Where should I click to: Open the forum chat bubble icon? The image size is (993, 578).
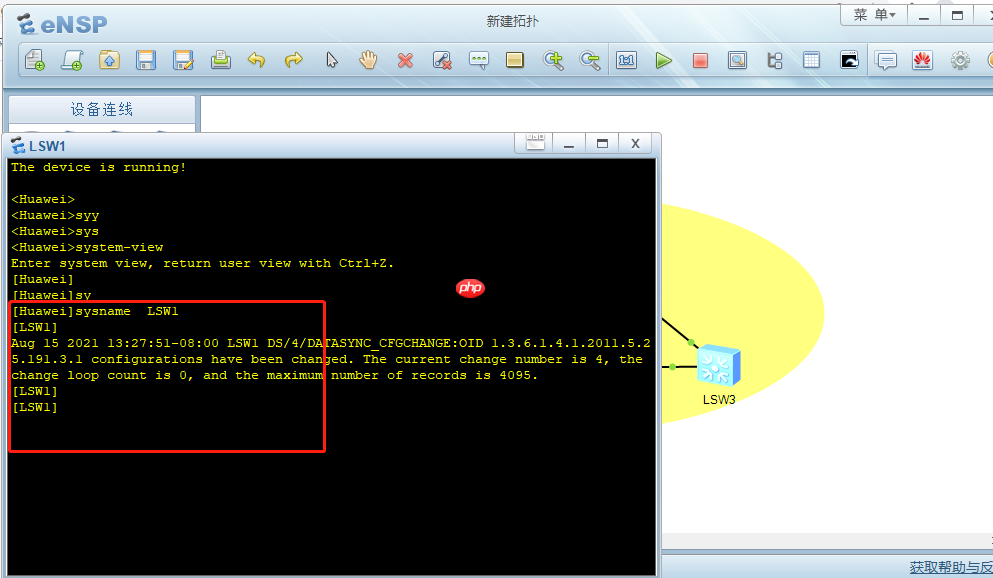click(x=885, y=60)
